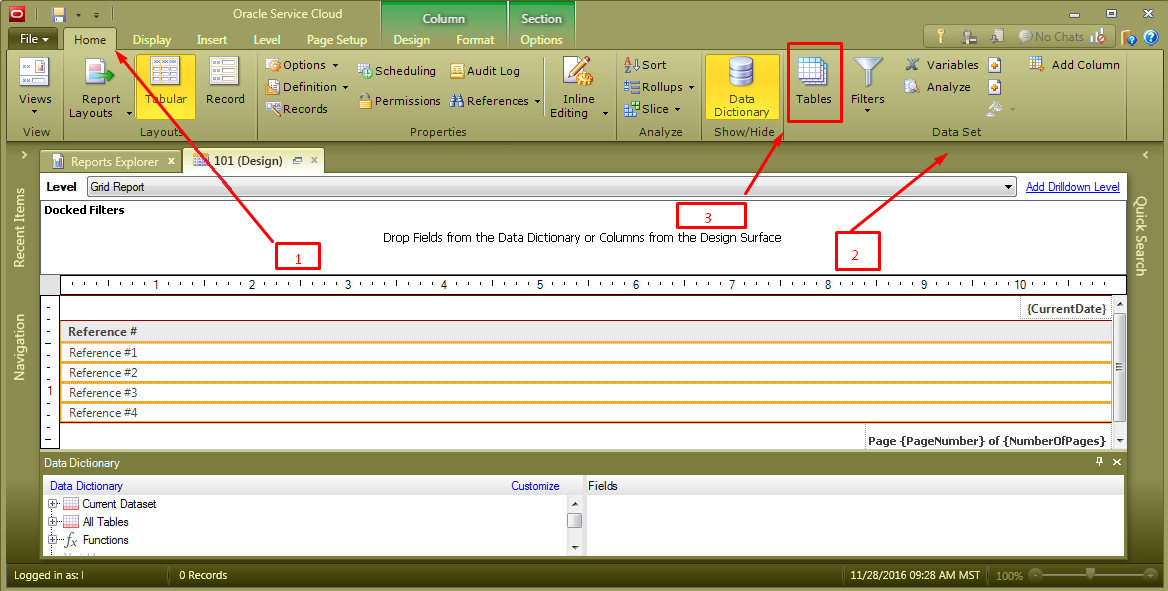Viewport: 1168px width, 591px height.
Task: Toggle the Data Dictionary show/hide button
Action: [x=741, y=86]
